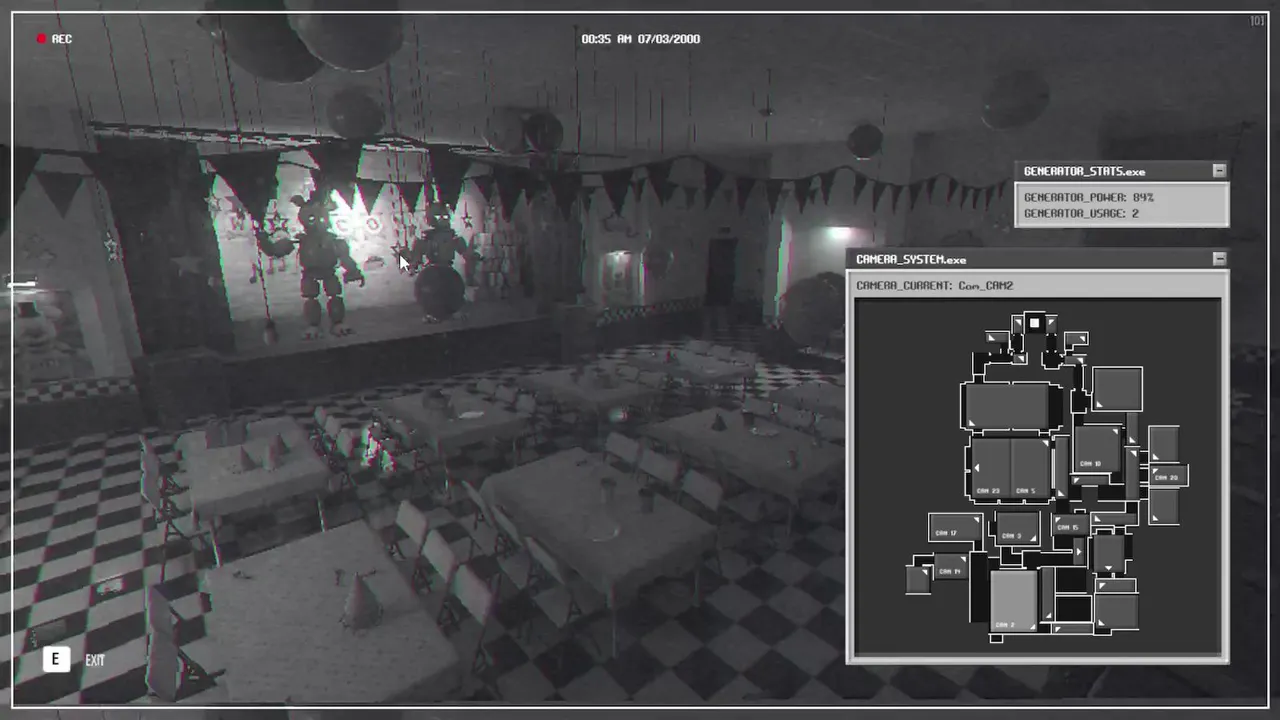Select the room with the downward arrow marker
1280x720 pixels.
click(x=1109, y=553)
